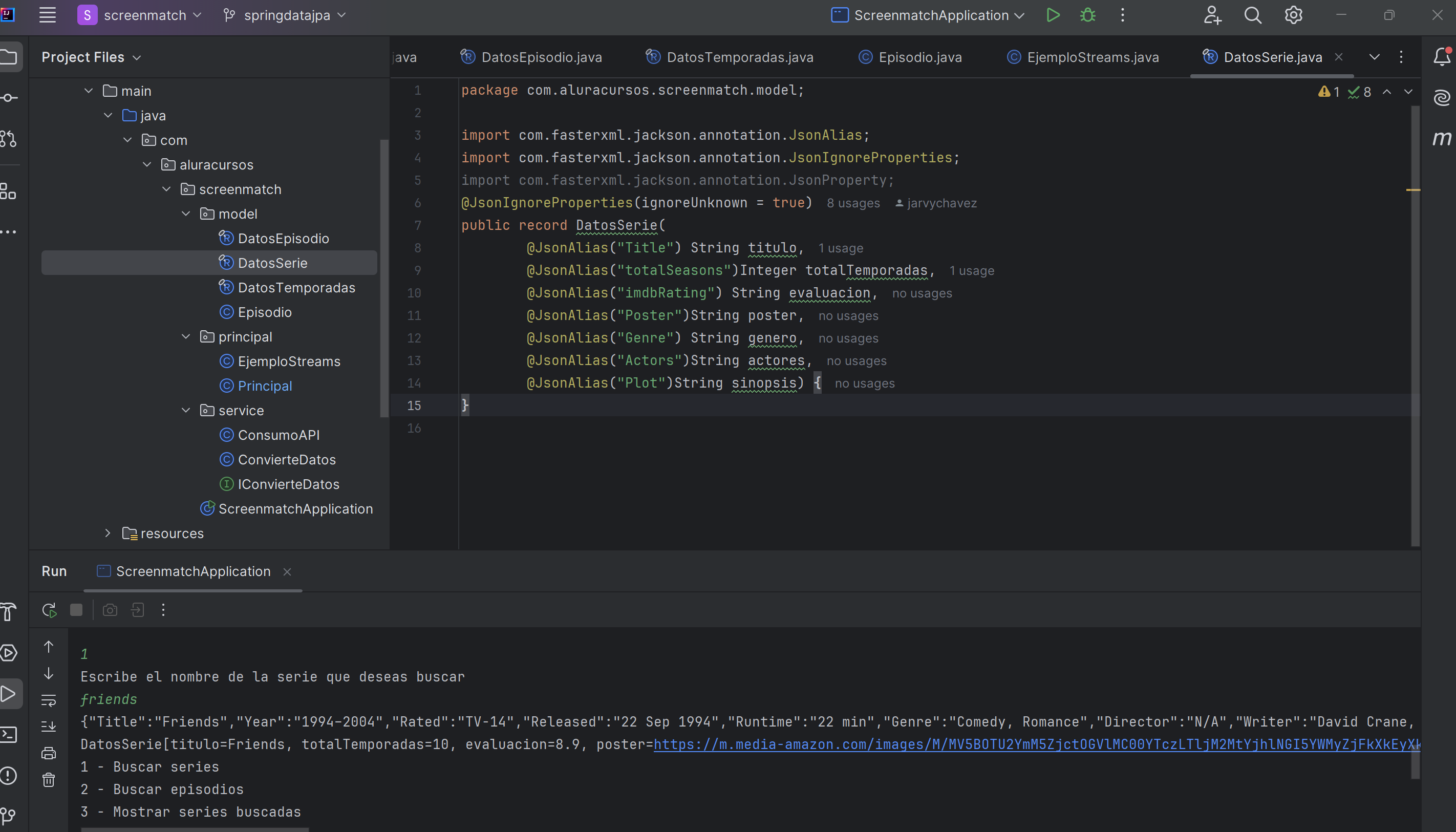Viewport: 1456px width, 832px height.
Task: Close ScreenmatchApplication run tab
Action: click(x=287, y=572)
